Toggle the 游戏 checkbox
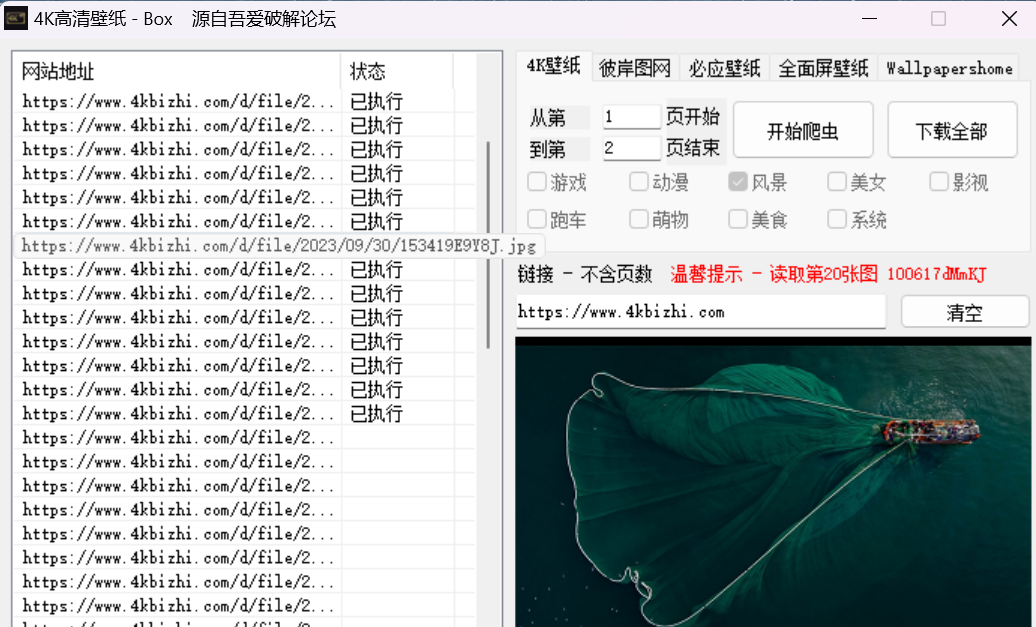Image resolution: width=1036 pixels, height=627 pixels. [538, 182]
